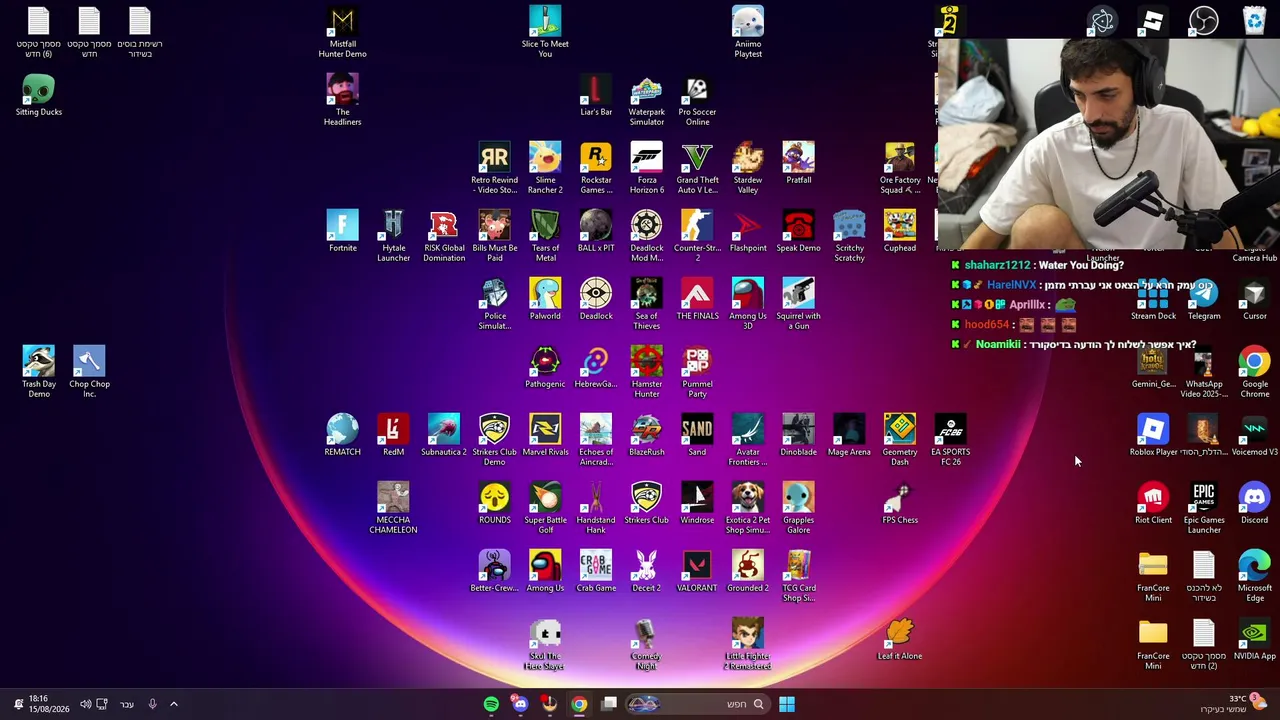Open Discord from the taskbar
Viewport: 1280px width, 720px height.
point(520,704)
